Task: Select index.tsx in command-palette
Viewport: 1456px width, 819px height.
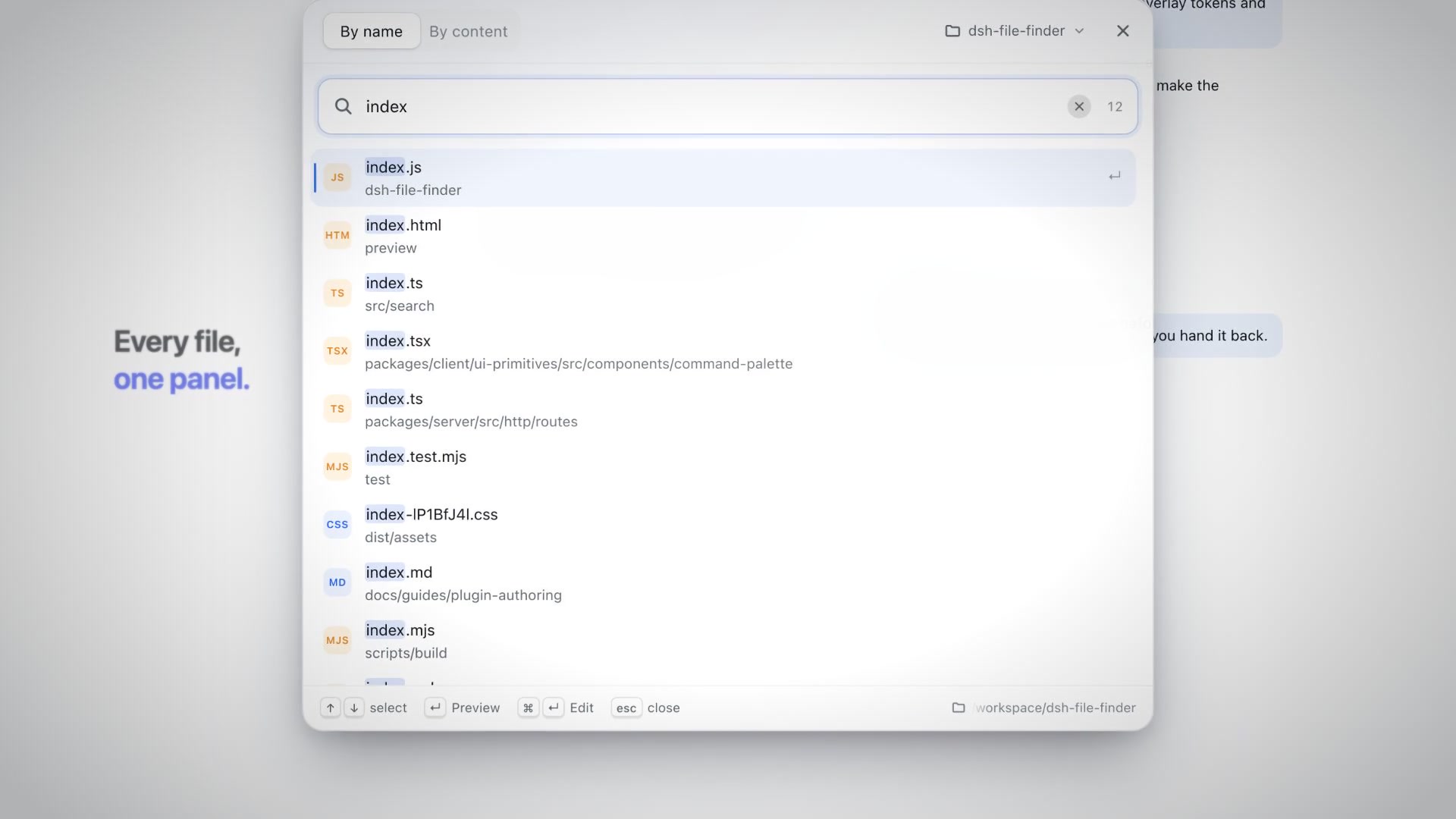Action: pyautogui.click(x=723, y=351)
